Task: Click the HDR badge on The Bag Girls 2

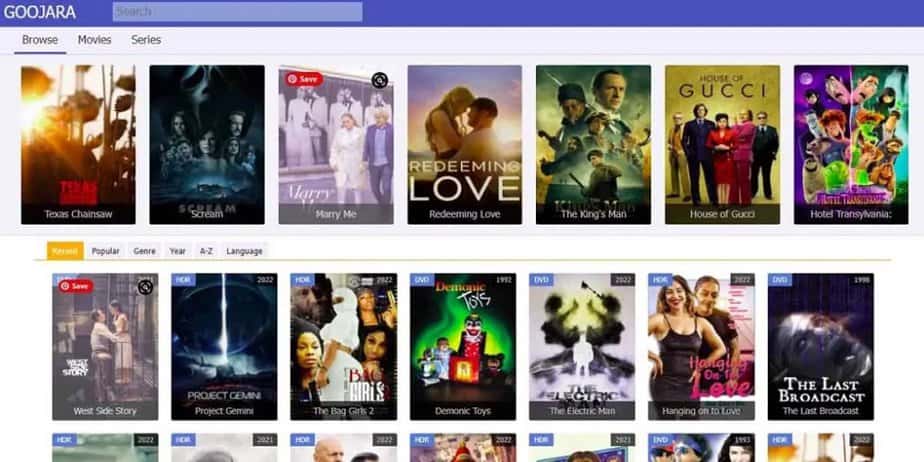Action: 302,279
